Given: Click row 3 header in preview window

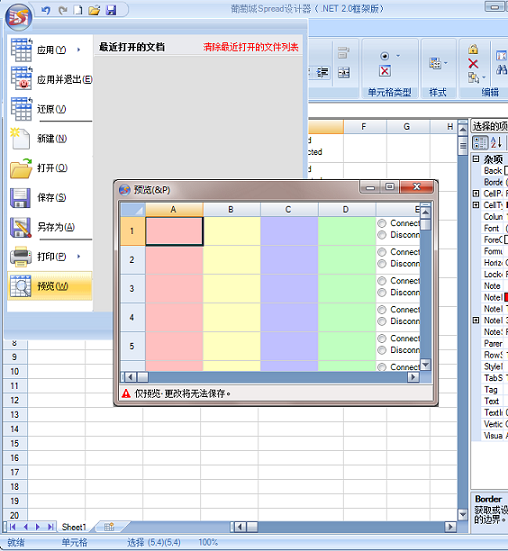Looking at the screenshot, I should [x=132, y=289].
